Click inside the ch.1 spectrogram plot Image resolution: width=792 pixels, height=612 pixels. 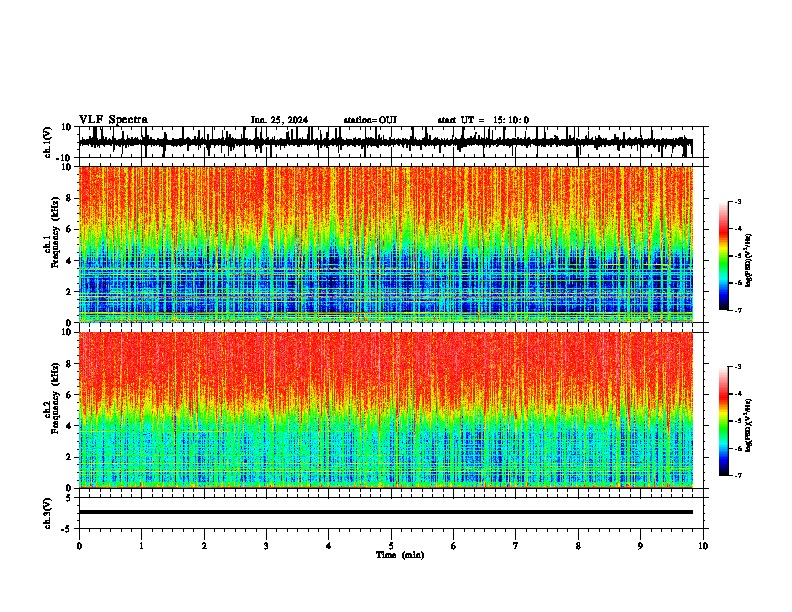(386, 244)
